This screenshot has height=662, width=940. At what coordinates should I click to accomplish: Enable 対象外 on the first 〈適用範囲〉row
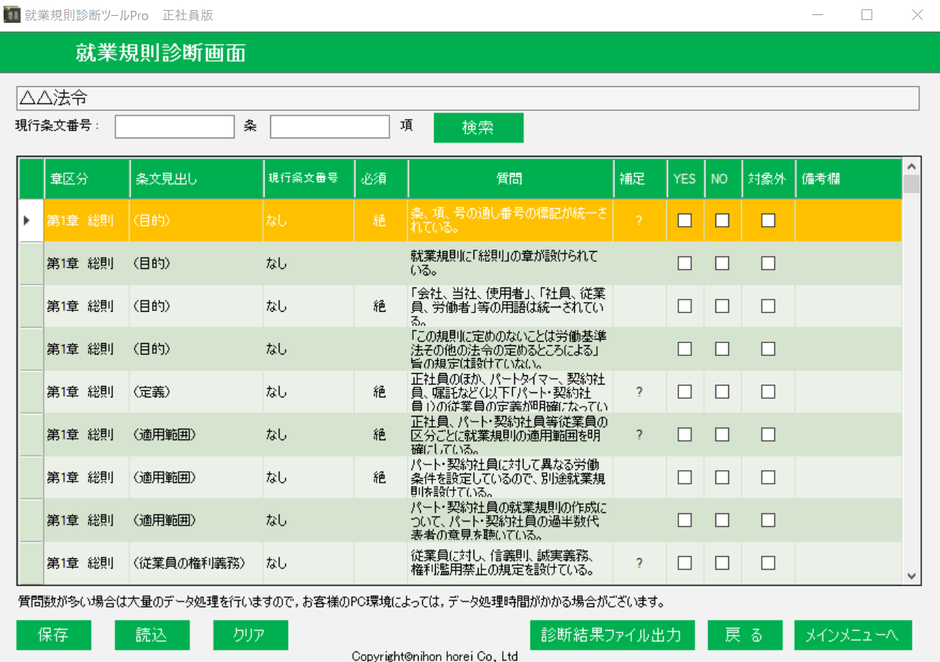coord(766,436)
